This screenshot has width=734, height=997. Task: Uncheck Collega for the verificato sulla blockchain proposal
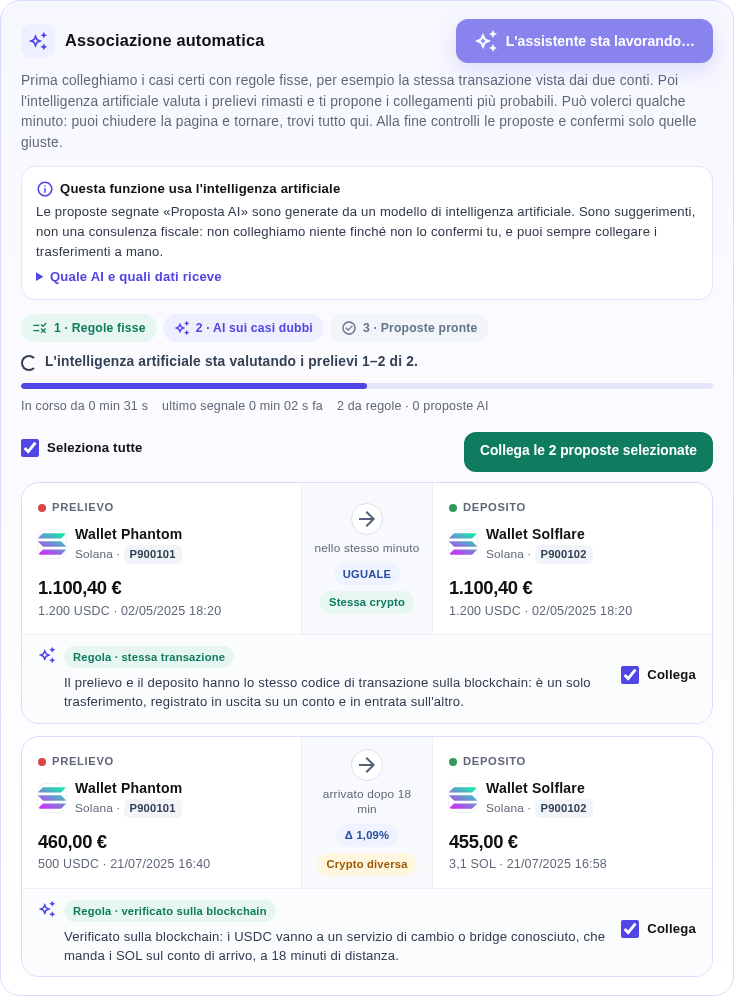click(x=630, y=929)
